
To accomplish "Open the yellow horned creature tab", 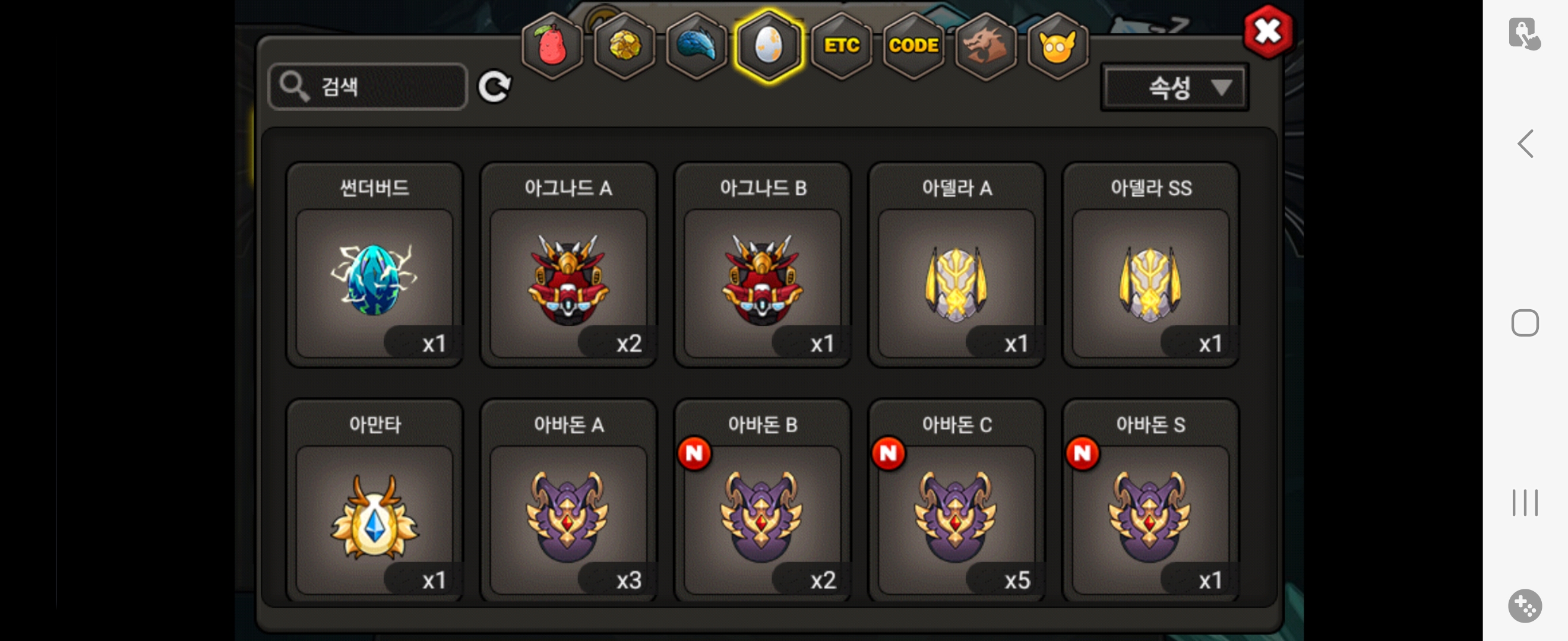I will [1057, 46].
